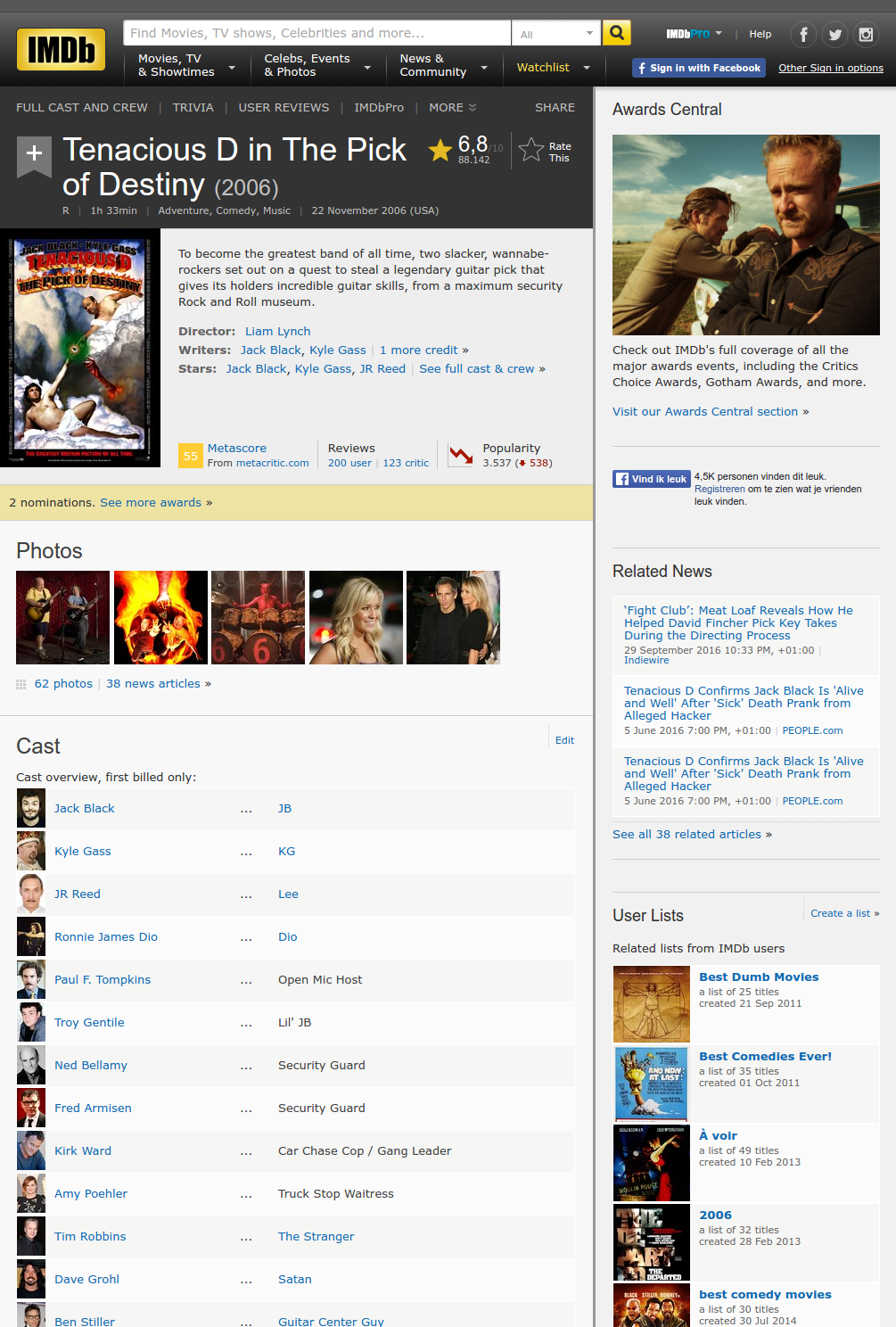This screenshot has height=1327, width=896.
Task: Click the Rate This star
Action: click(x=531, y=150)
